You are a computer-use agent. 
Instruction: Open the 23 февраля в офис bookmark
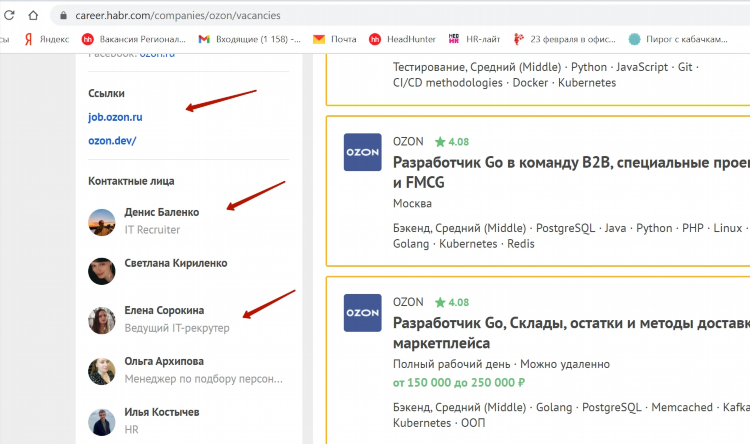564,39
